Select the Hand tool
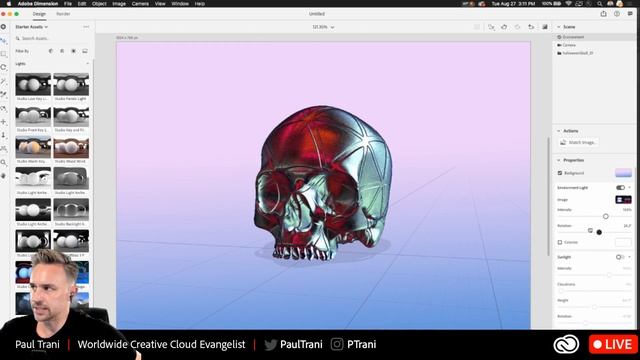 point(4,176)
